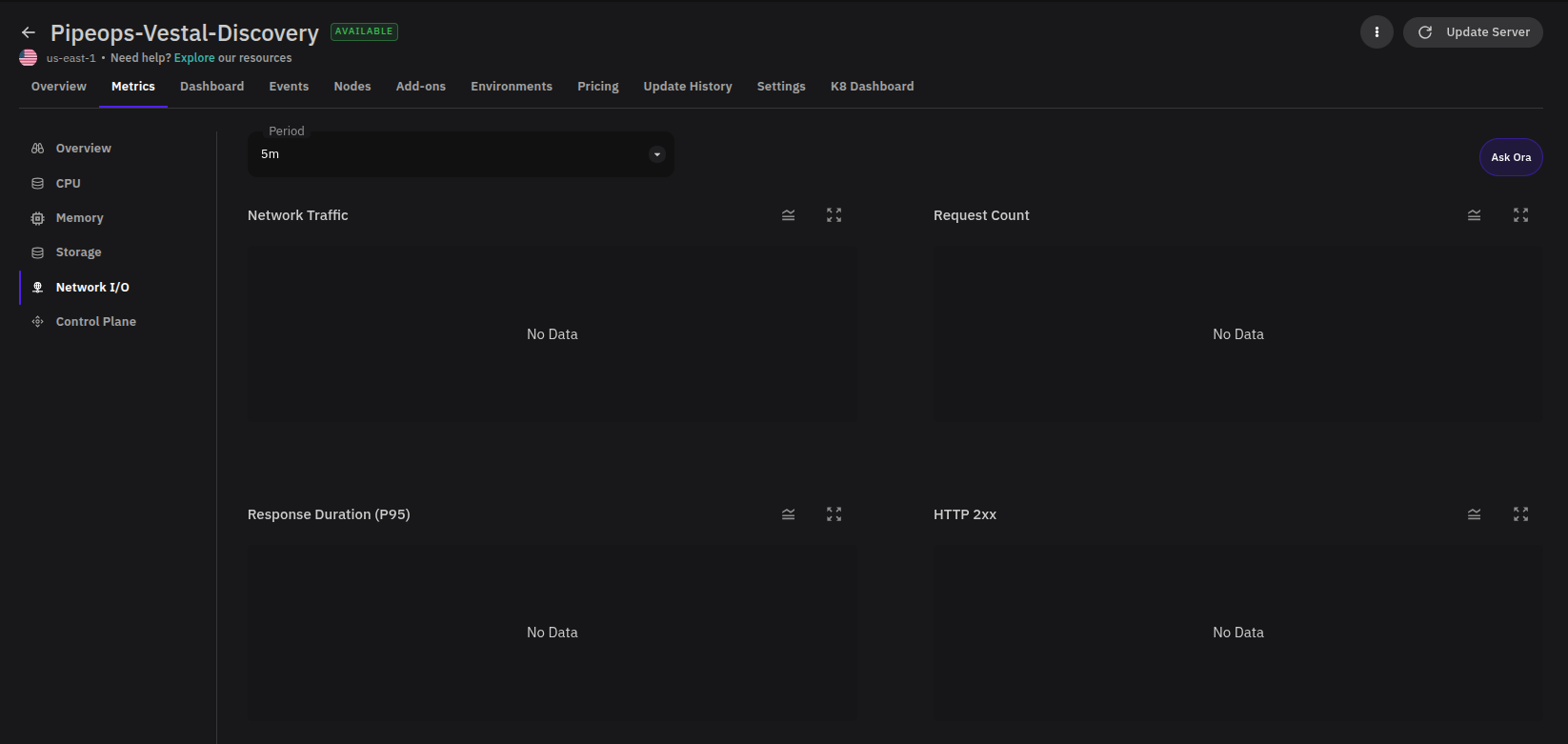Click No Data in HTTP 2xx panel
This screenshot has height=744, width=1568.
tap(1238, 633)
